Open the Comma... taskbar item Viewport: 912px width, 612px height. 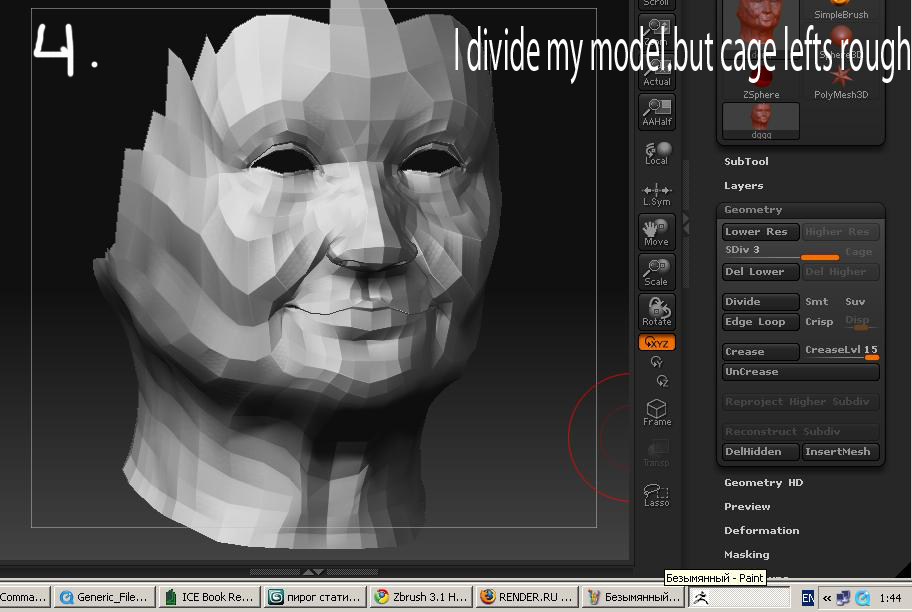point(25,597)
